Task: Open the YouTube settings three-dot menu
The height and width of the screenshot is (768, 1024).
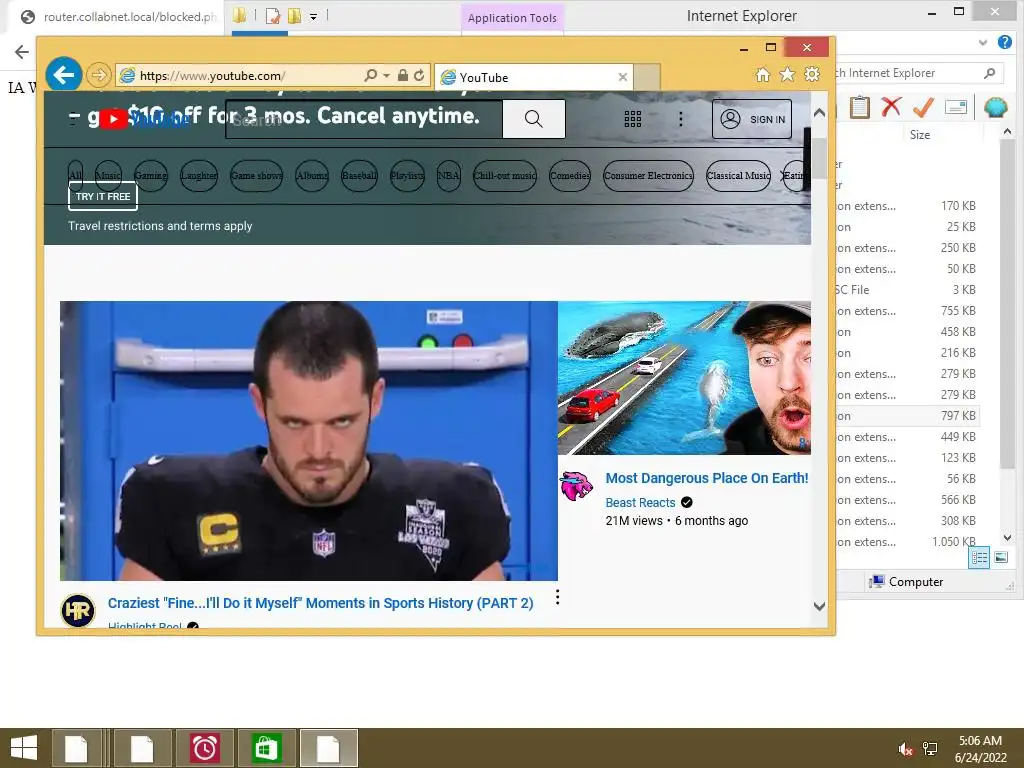Action: (x=680, y=119)
